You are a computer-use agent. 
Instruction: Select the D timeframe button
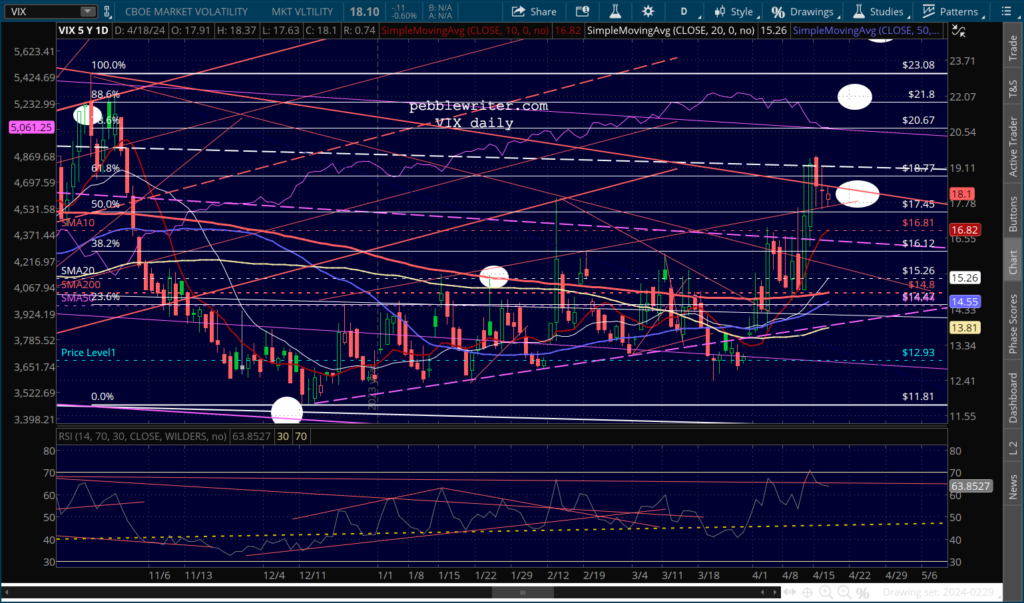(684, 12)
